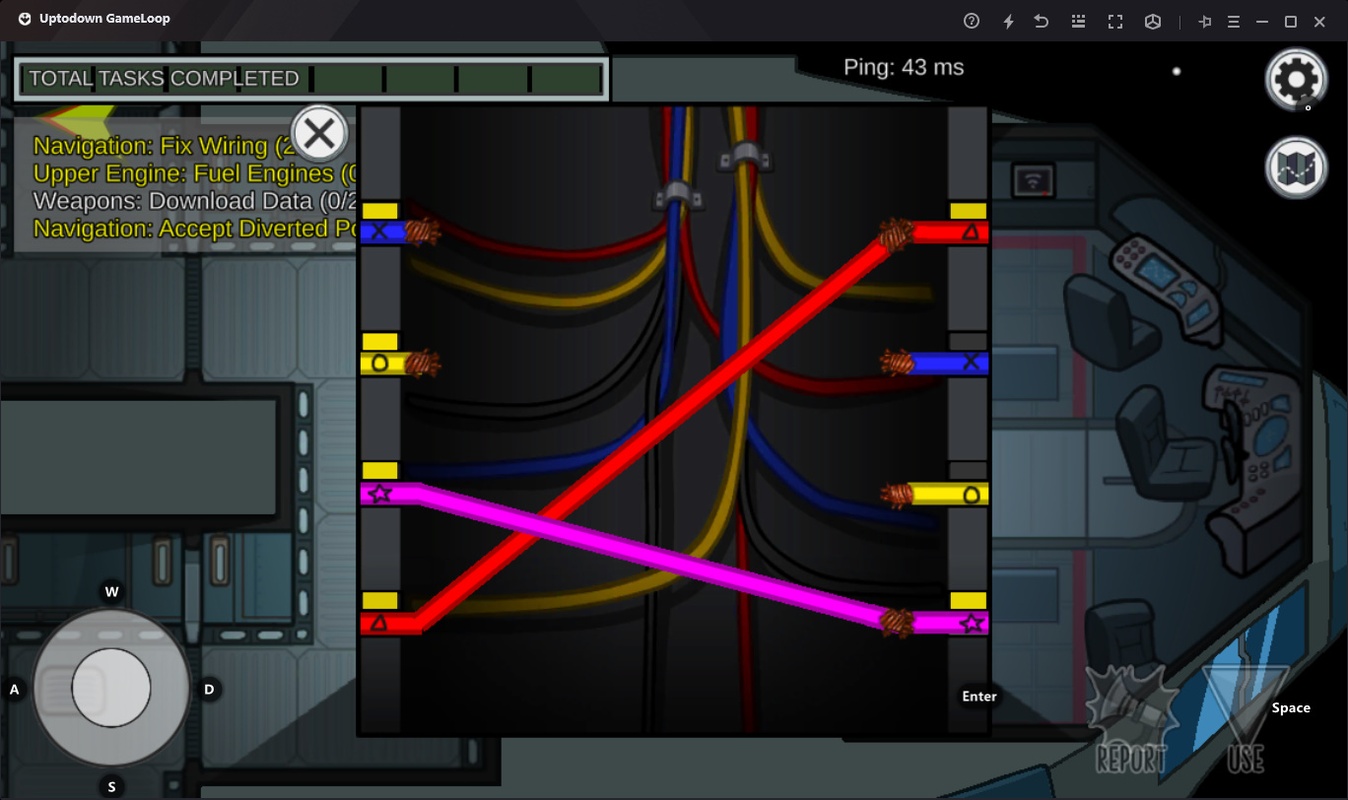Click the Navigation: Accept Diverted Power task
The width and height of the screenshot is (1348, 800).
[x=195, y=229]
